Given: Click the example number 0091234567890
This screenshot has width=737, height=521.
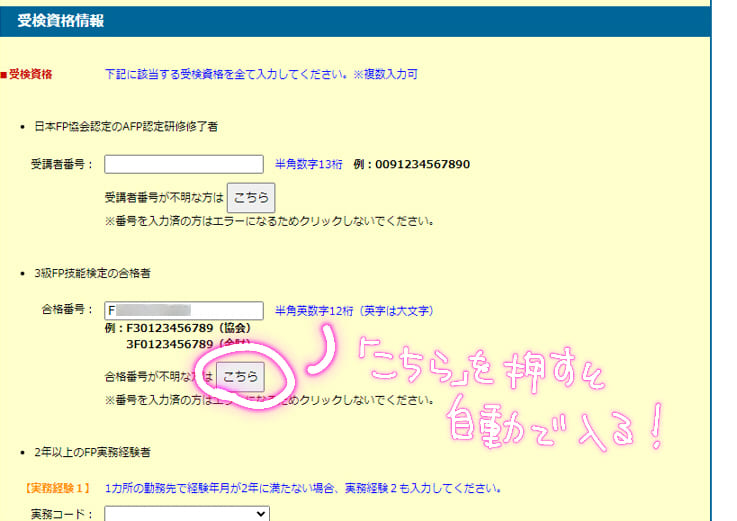Looking at the screenshot, I should coord(422,165).
